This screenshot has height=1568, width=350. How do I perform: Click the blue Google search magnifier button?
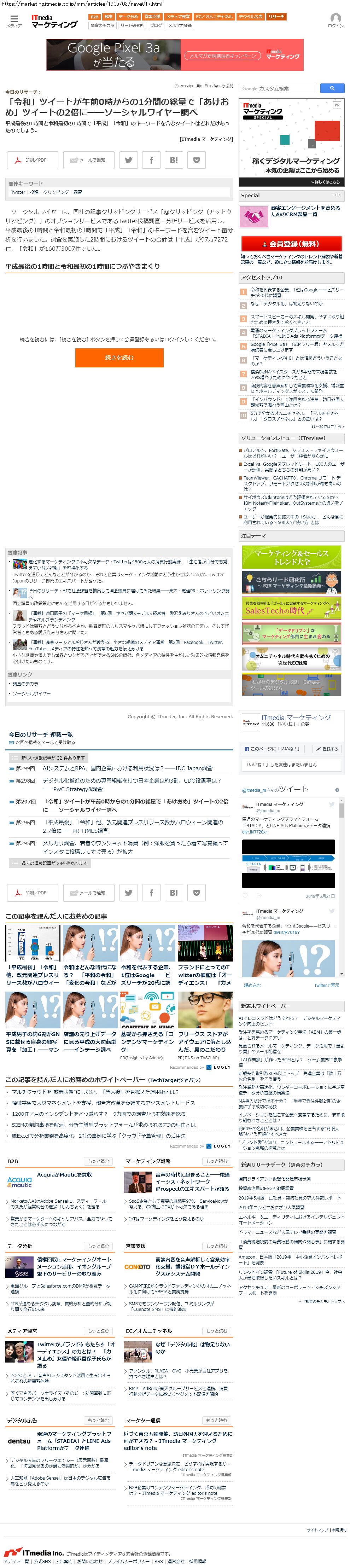[332, 88]
